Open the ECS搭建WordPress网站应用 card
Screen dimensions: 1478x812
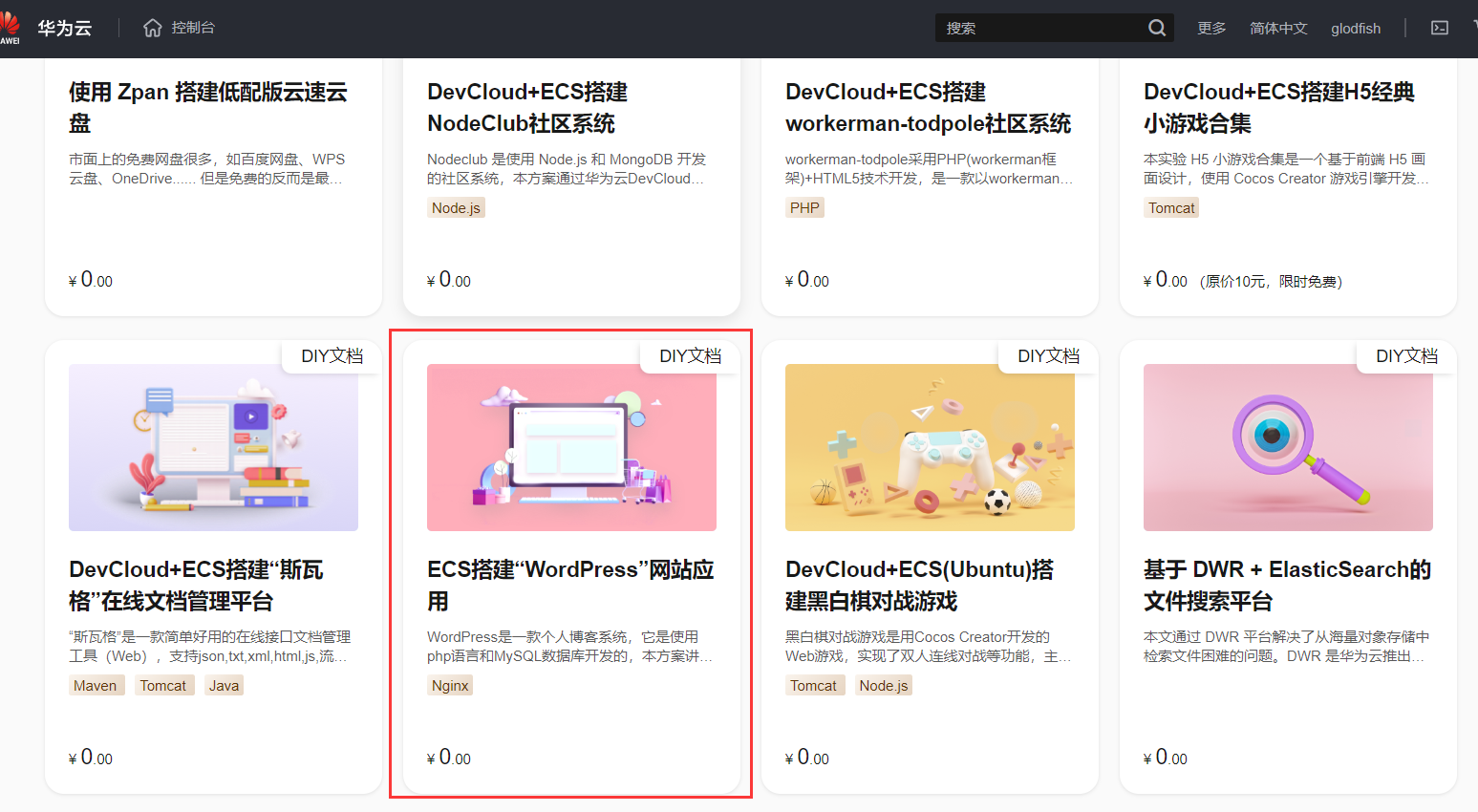[568, 583]
